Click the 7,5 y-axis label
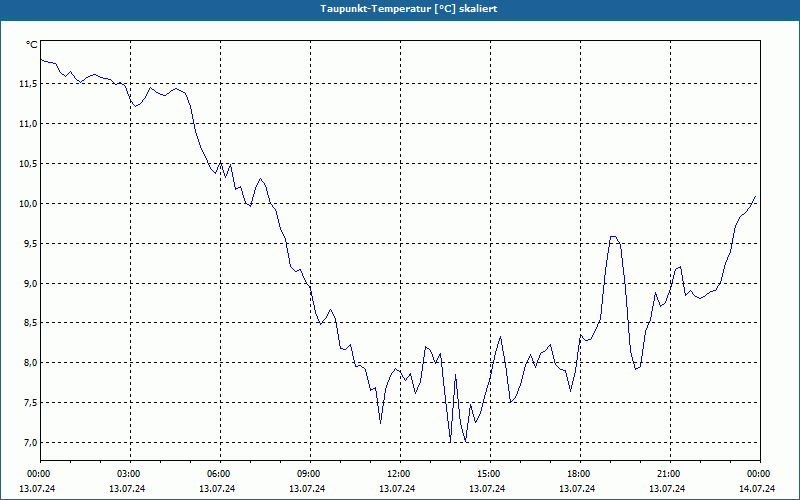This screenshot has height=500, width=800. [30, 402]
